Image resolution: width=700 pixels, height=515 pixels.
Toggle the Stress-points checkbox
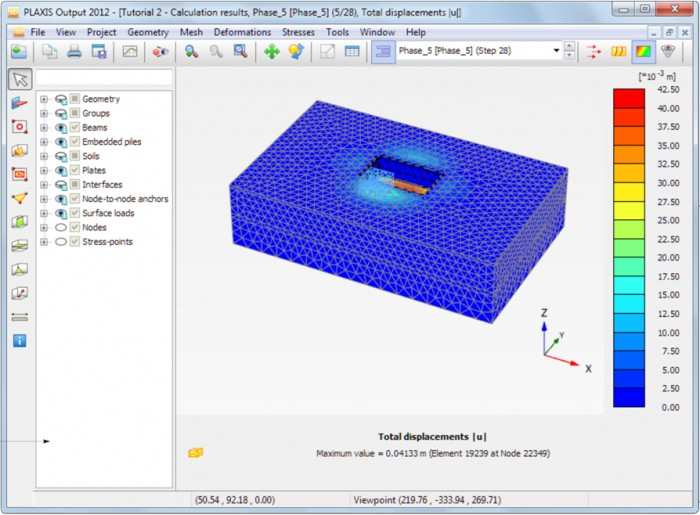click(x=75, y=241)
